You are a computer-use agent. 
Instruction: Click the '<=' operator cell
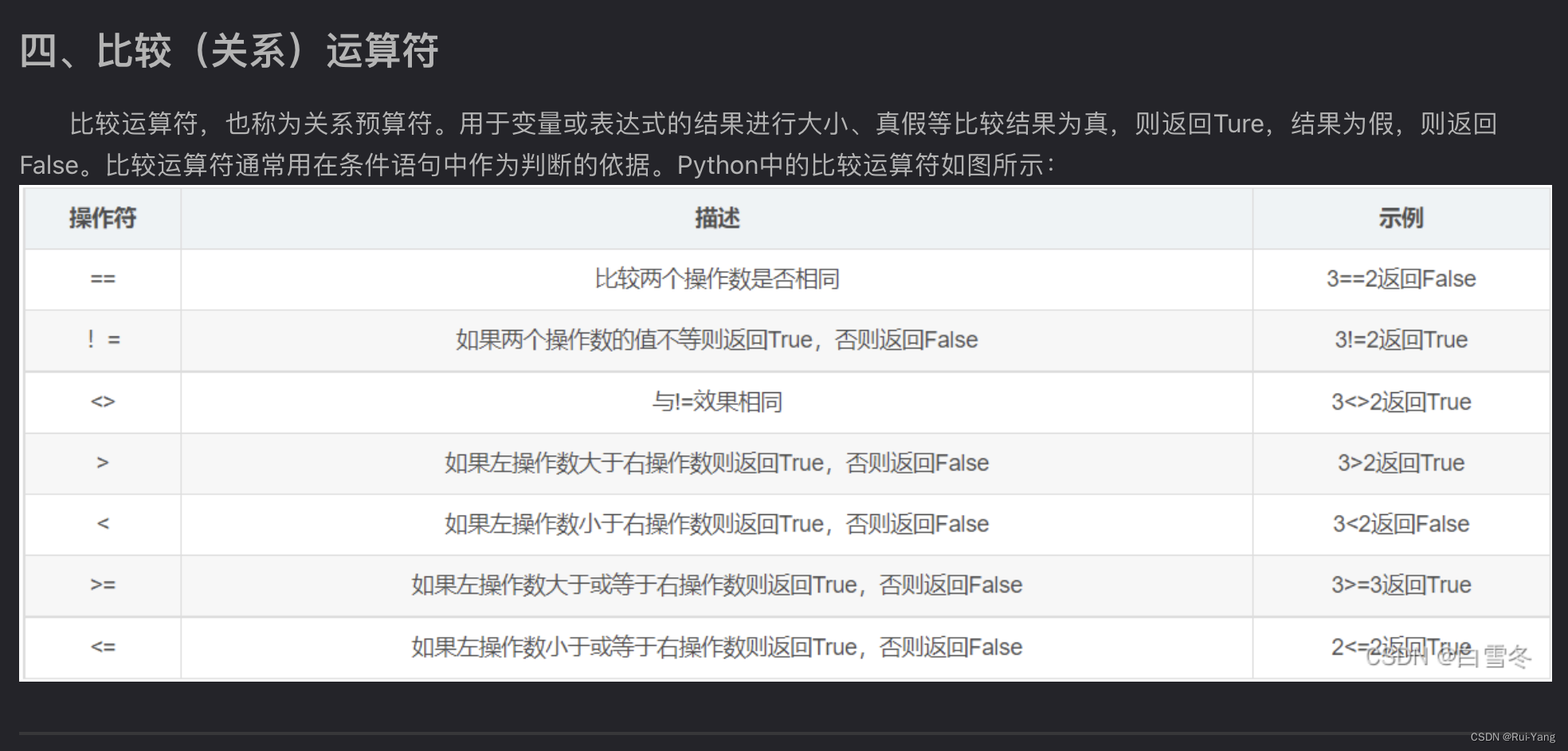coord(103,647)
